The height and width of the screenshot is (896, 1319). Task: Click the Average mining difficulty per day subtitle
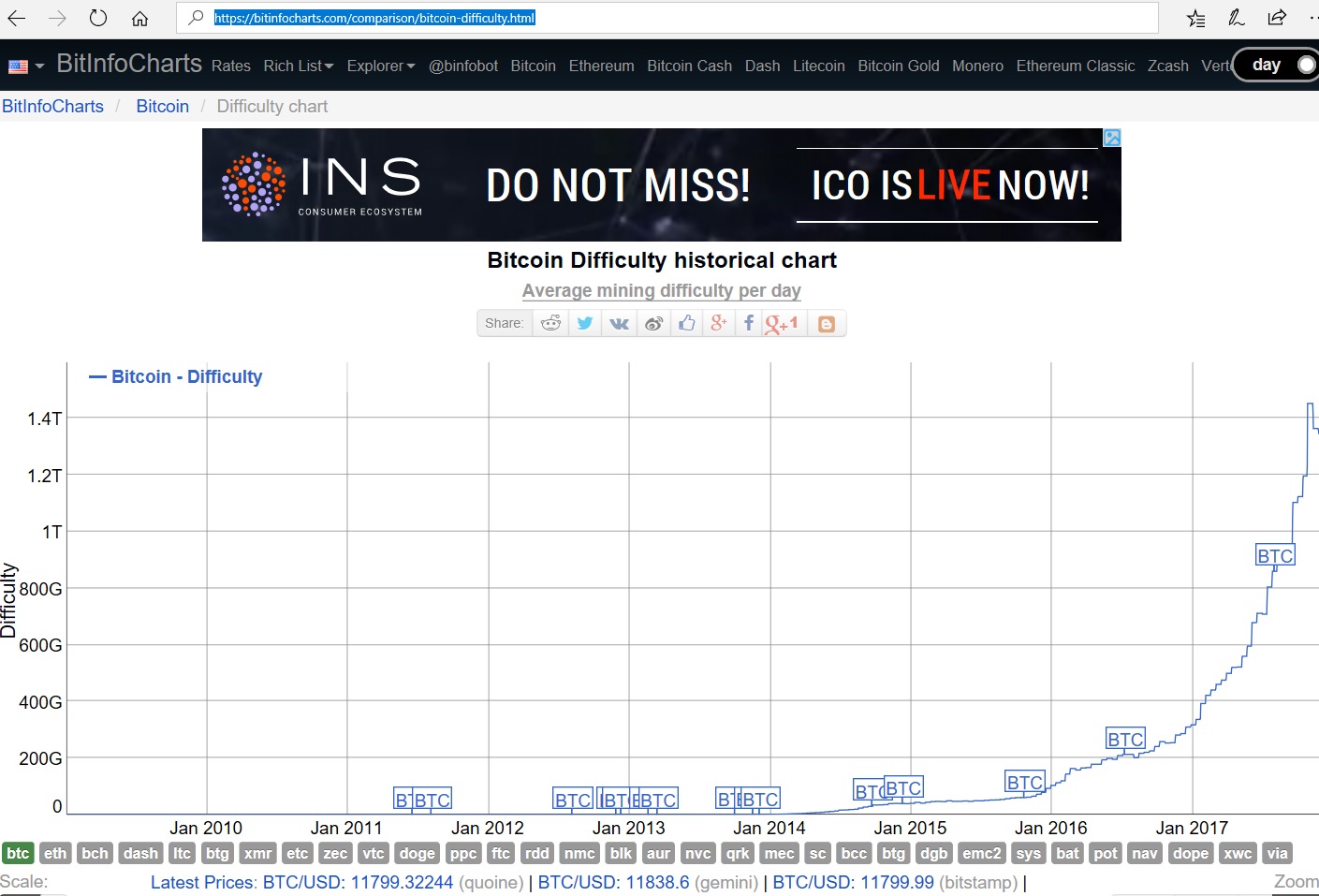pyautogui.click(x=662, y=290)
